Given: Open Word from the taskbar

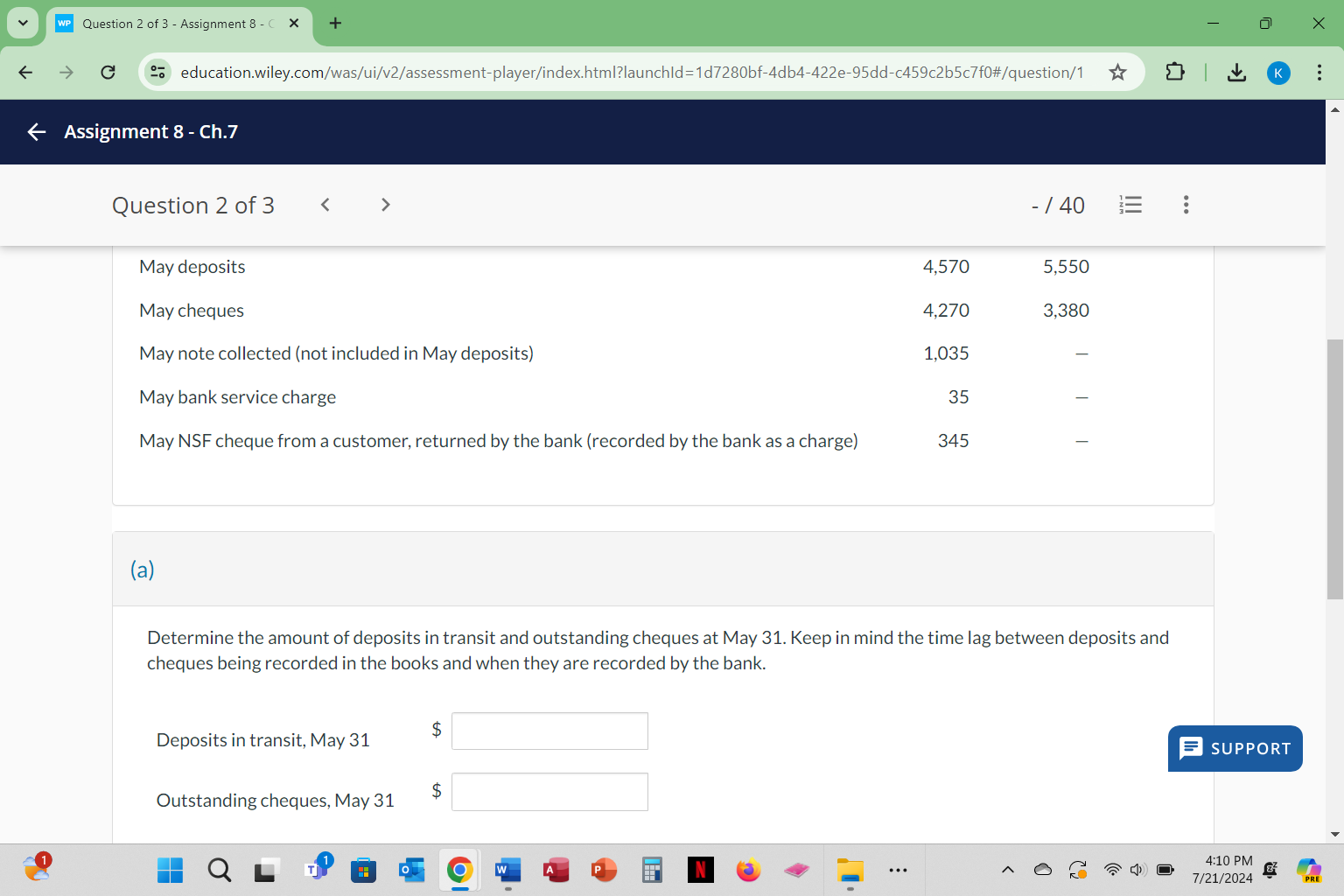Looking at the screenshot, I should (507, 870).
